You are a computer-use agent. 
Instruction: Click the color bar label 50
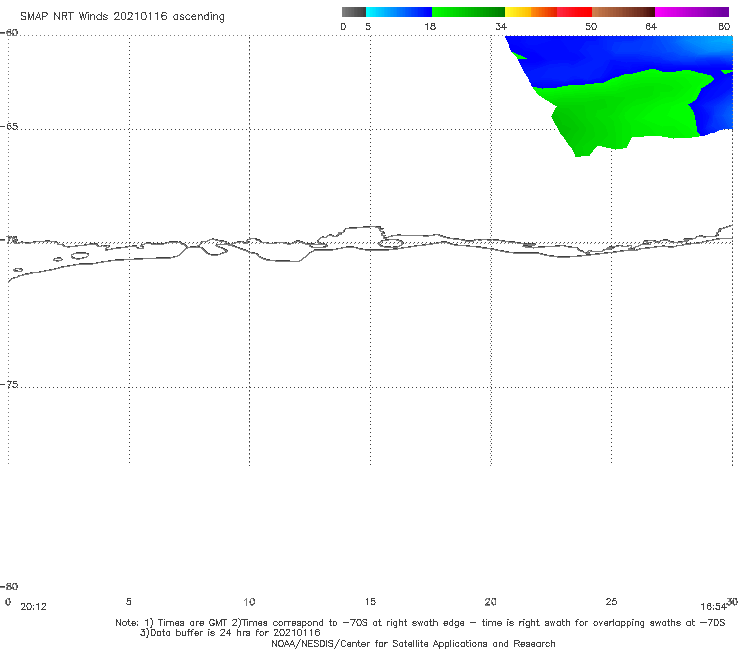pyautogui.click(x=591, y=26)
